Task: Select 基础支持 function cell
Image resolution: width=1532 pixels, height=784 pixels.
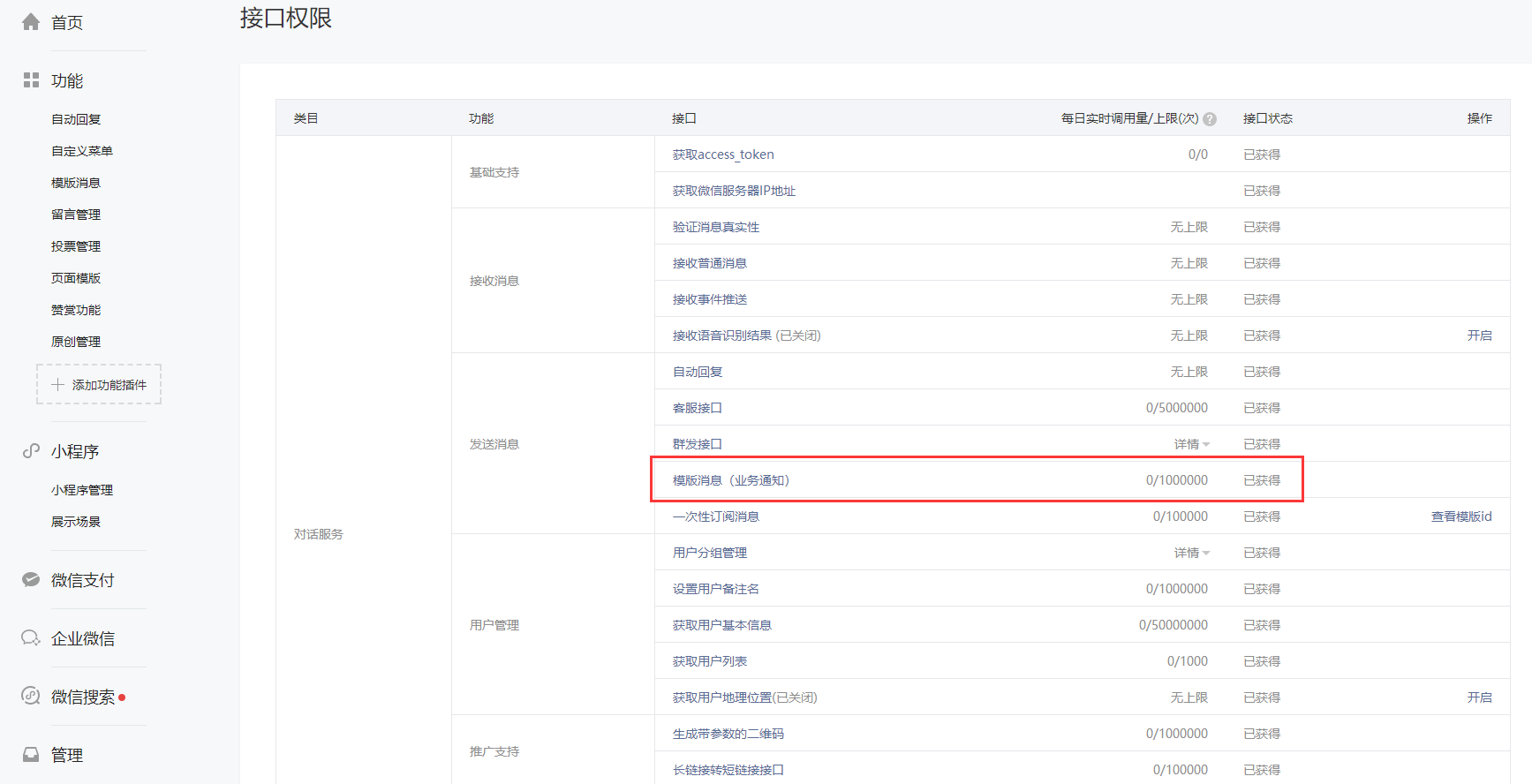Action: 494,172
